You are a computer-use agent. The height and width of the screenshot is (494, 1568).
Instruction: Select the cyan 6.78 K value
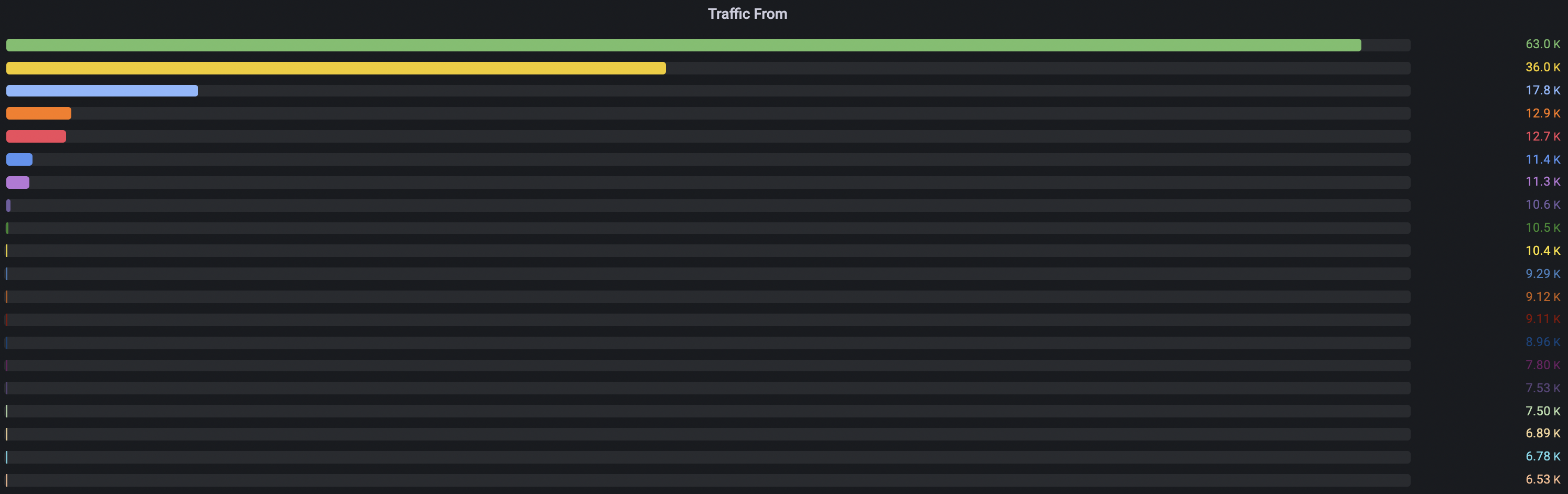point(1542,456)
